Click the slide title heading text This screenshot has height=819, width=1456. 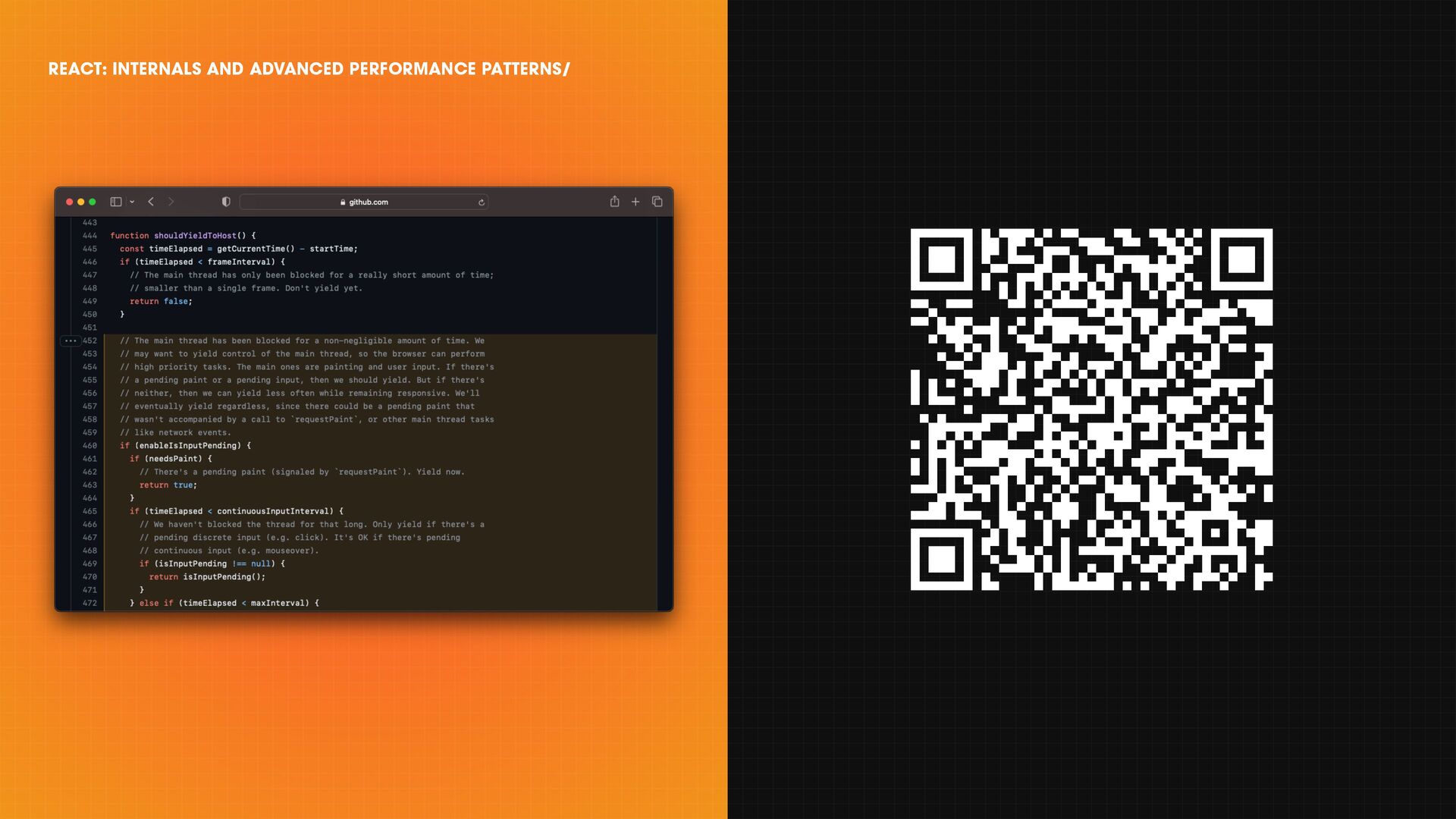(309, 69)
